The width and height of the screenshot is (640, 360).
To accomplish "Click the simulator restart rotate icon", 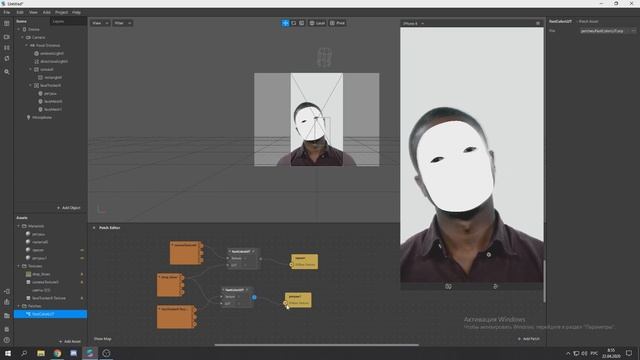I will (x=495, y=287).
